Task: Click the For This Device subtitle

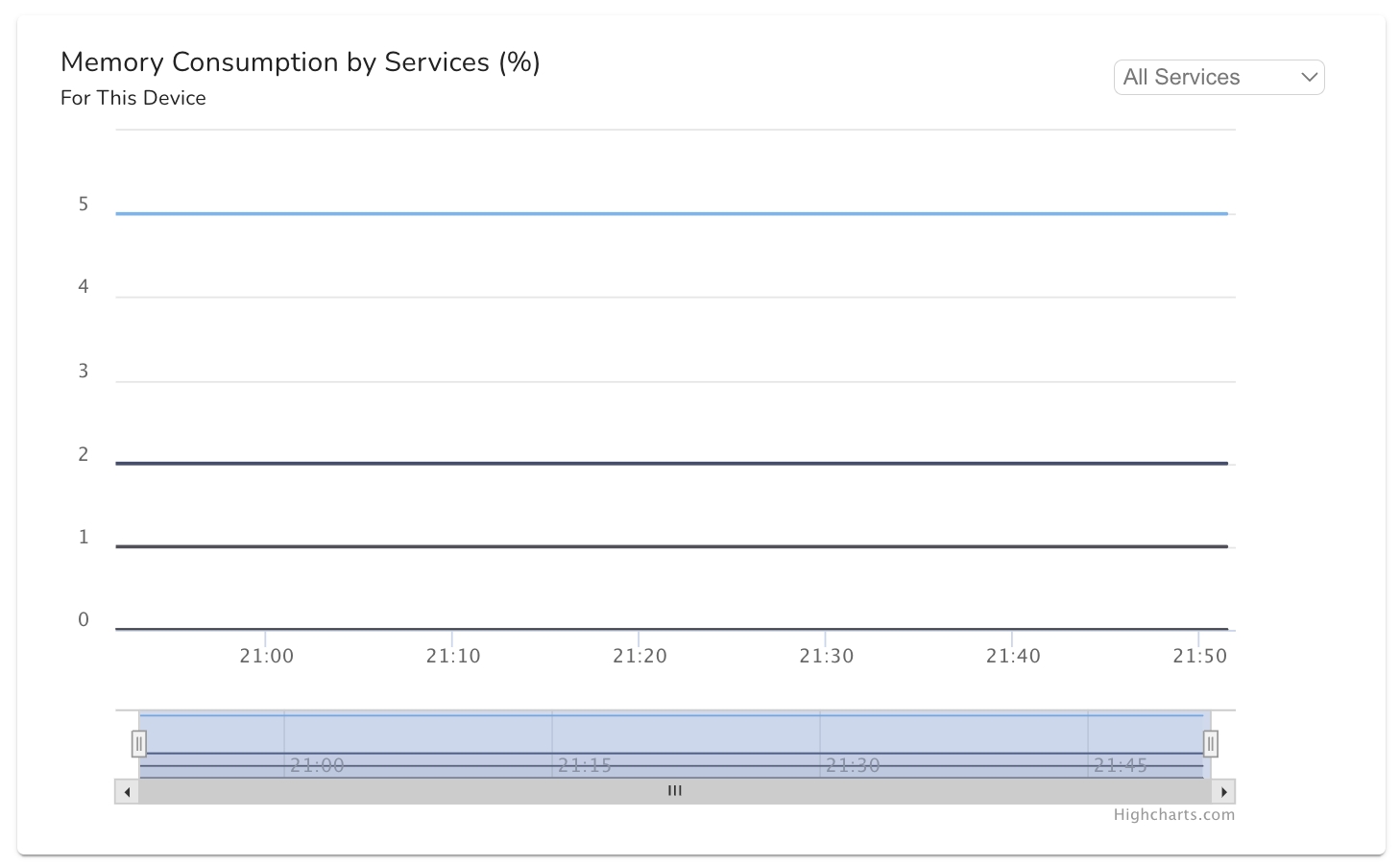Action: 133,98
